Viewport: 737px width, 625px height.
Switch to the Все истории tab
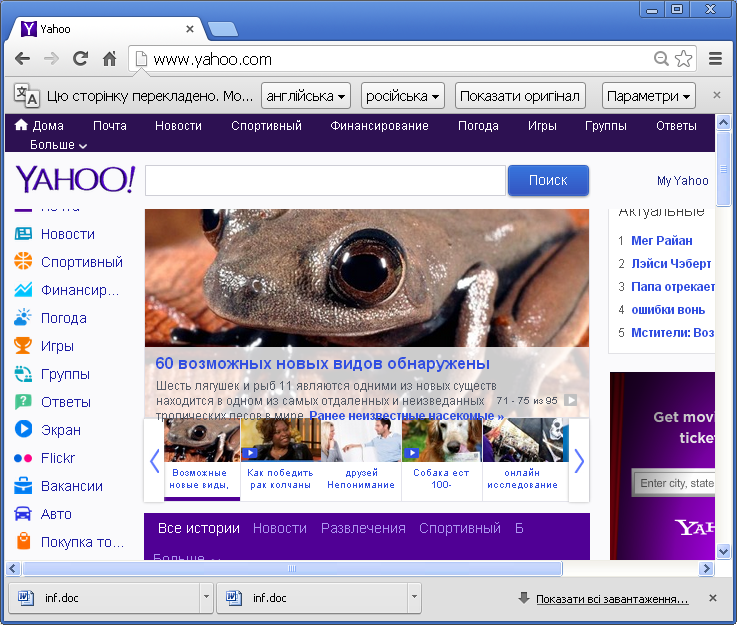[x=199, y=528]
